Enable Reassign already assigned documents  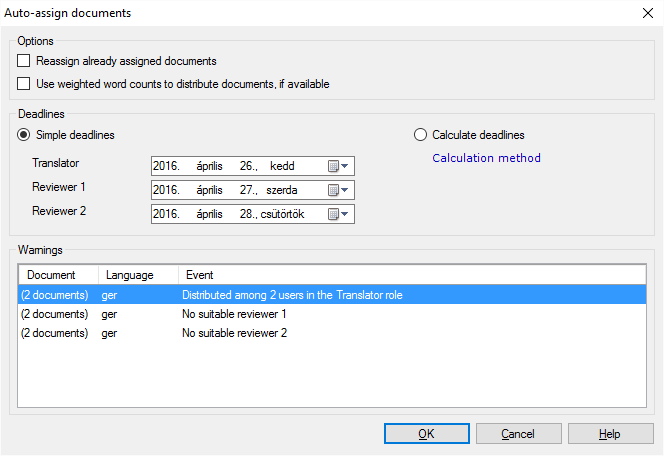tap(24, 61)
